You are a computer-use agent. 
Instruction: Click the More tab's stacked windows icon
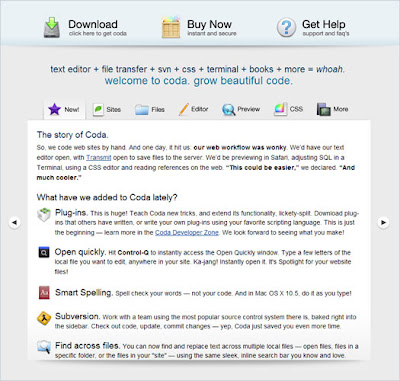(x=323, y=109)
